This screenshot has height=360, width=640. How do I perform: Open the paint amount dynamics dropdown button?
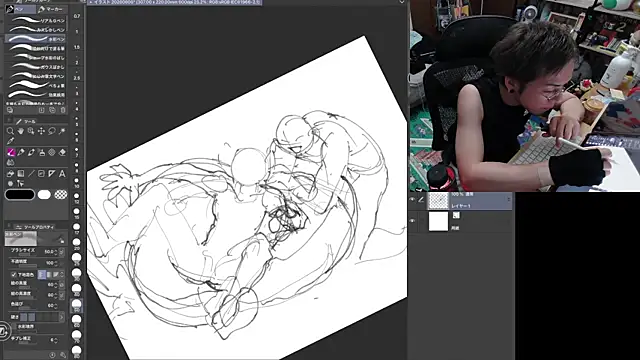pyautogui.click(x=62, y=284)
